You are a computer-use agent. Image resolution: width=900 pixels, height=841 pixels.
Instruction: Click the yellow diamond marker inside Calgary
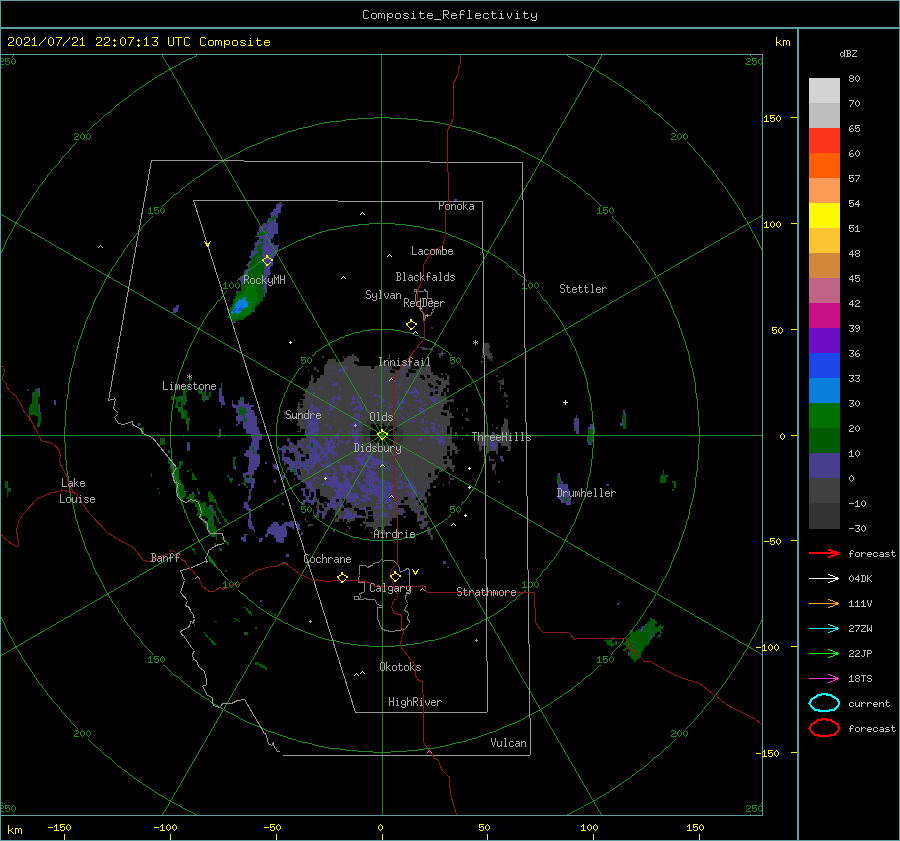[x=395, y=576]
